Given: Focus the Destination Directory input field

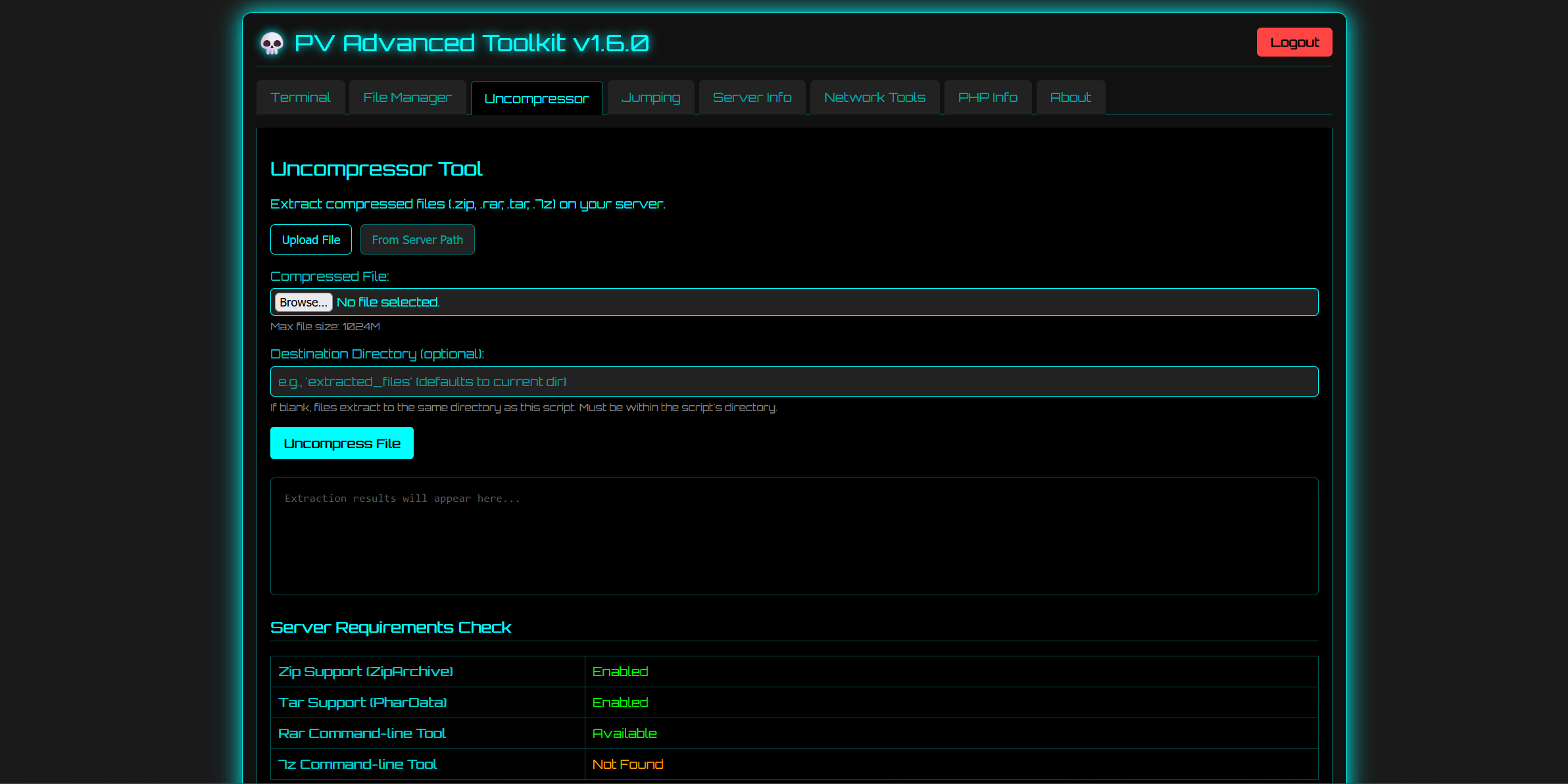Looking at the screenshot, I should [794, 381].
